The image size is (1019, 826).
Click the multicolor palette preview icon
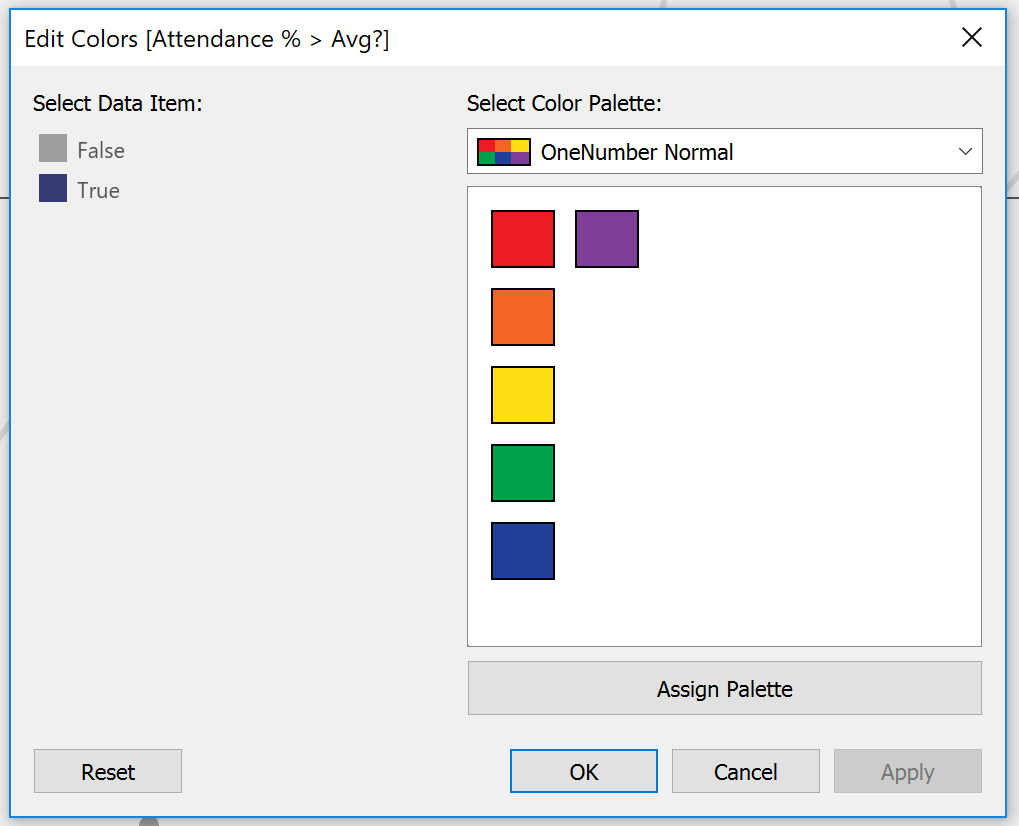[x=504, y=151]
